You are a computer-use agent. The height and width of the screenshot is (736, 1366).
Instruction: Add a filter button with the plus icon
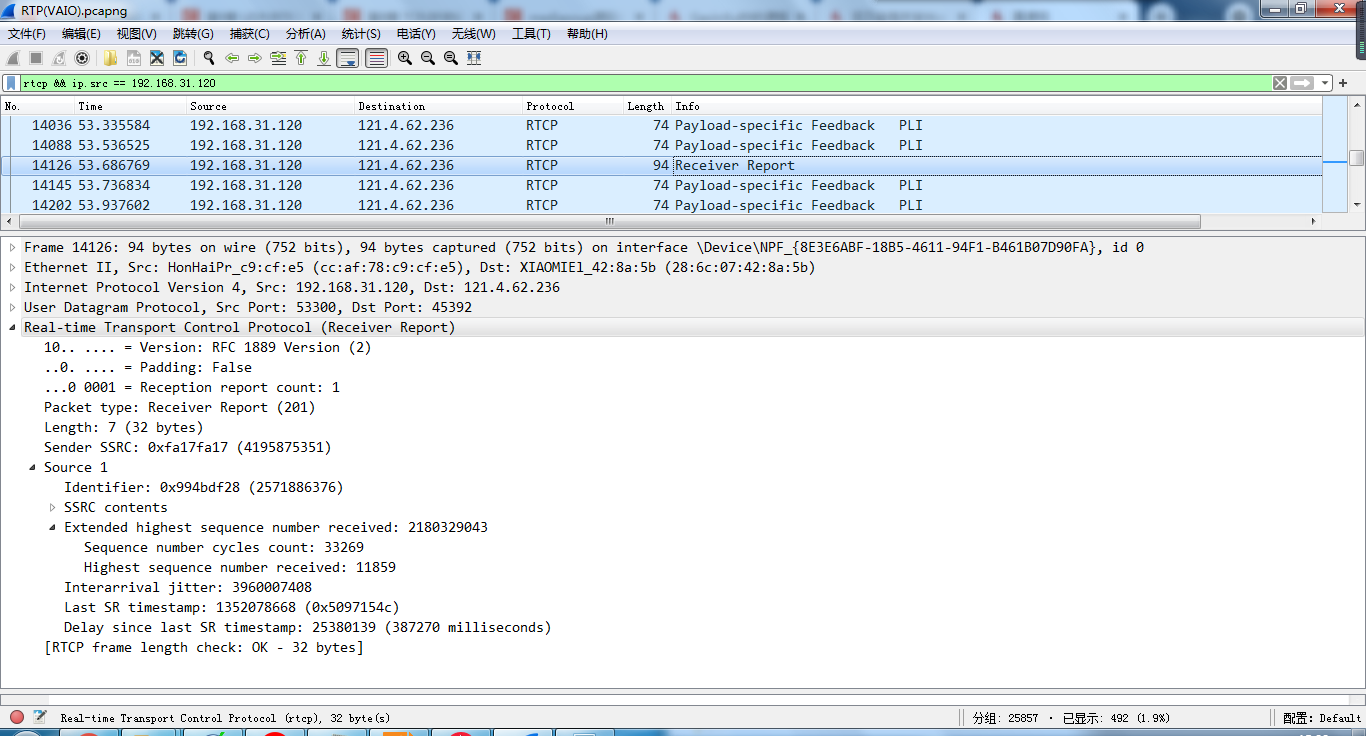1344,83
